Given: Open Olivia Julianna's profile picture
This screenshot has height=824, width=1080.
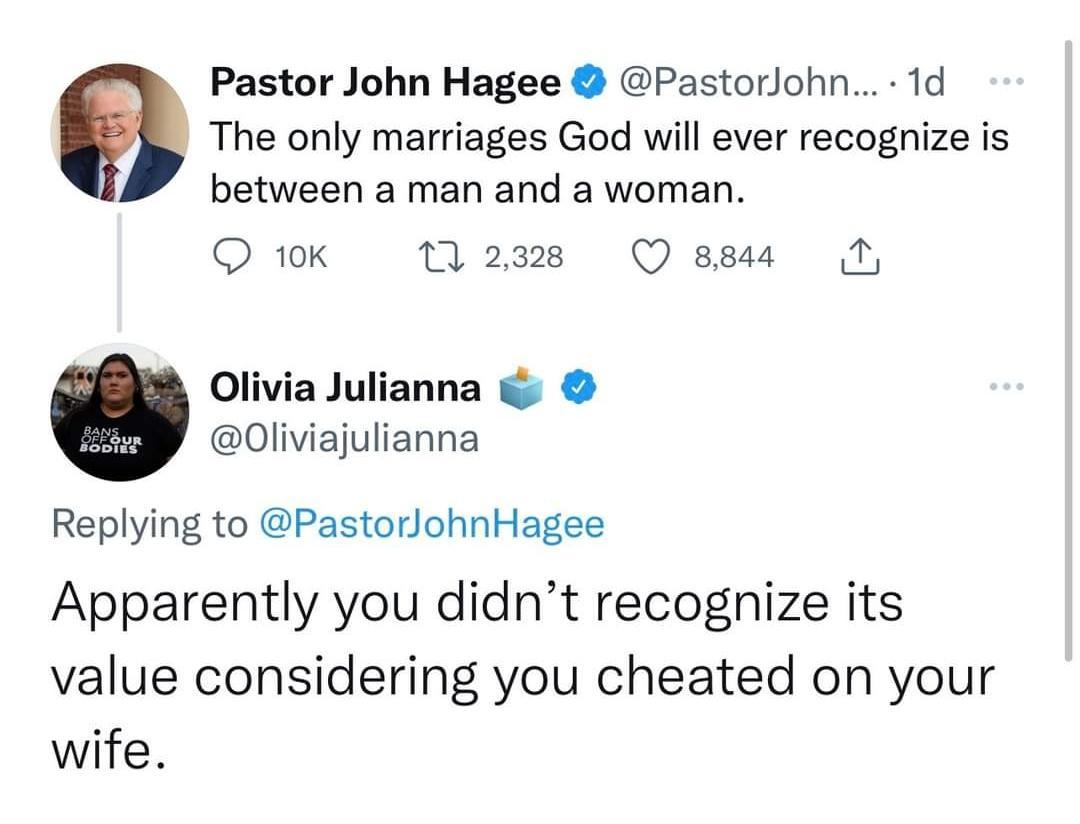Looking at the screenshot, I should (119, 413).
